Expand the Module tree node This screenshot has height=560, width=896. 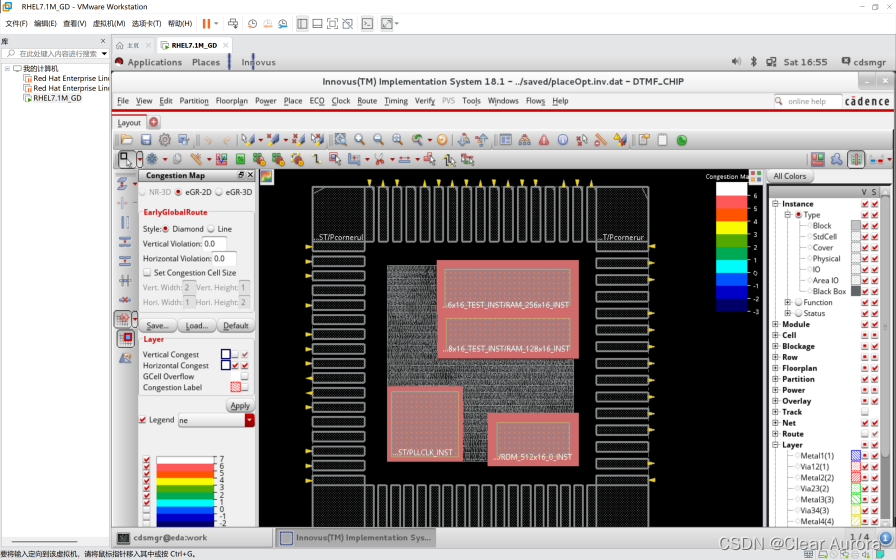(775, 324)
